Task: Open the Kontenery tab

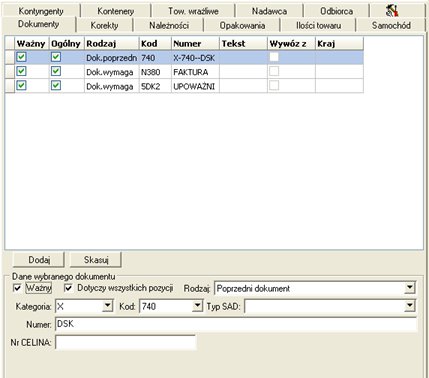Action: point(116,11)
